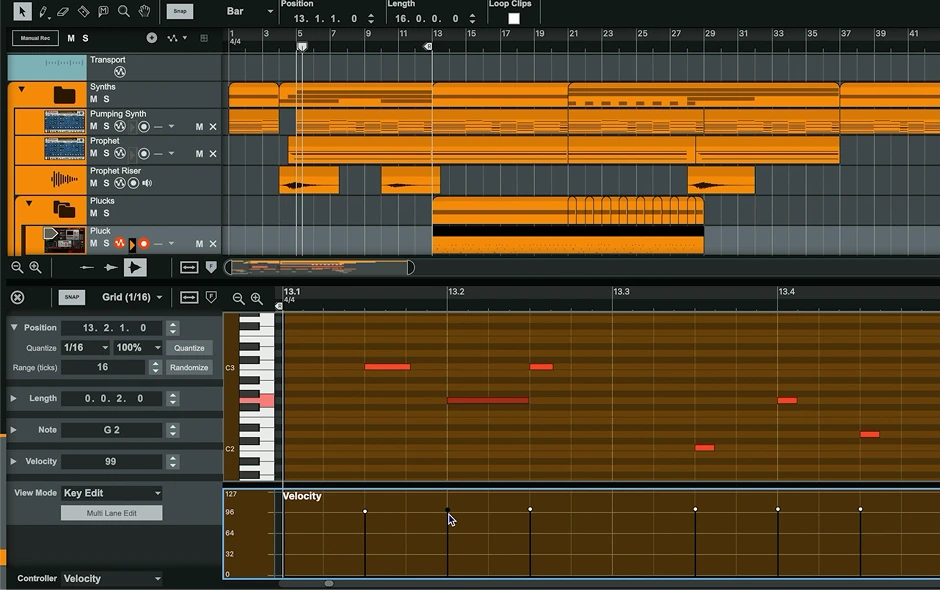
Task: Click the editor follow marker icon
Action: click(x=211, y=297)
